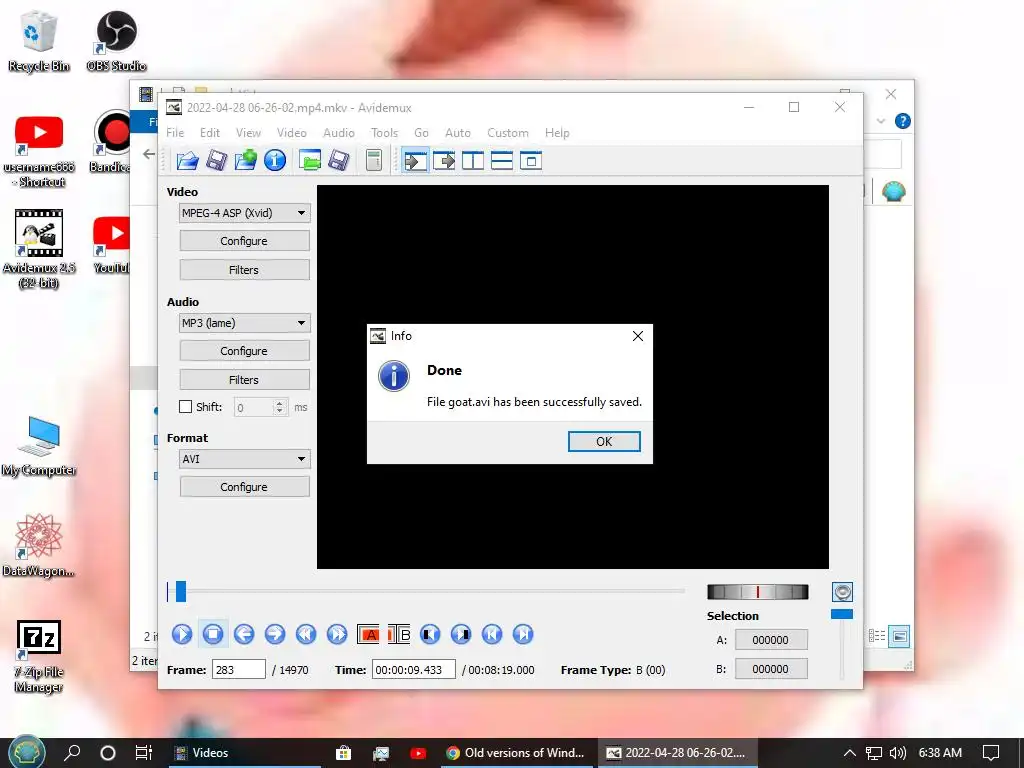Screen dimensions: 1024x768
Task: Click selection B value 000000 button
Action: point(771,669)
